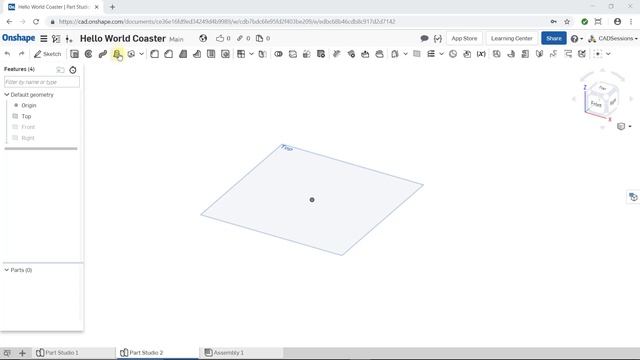Open the tab manager icon
The image size is (640, 360).
pos(7,353)
